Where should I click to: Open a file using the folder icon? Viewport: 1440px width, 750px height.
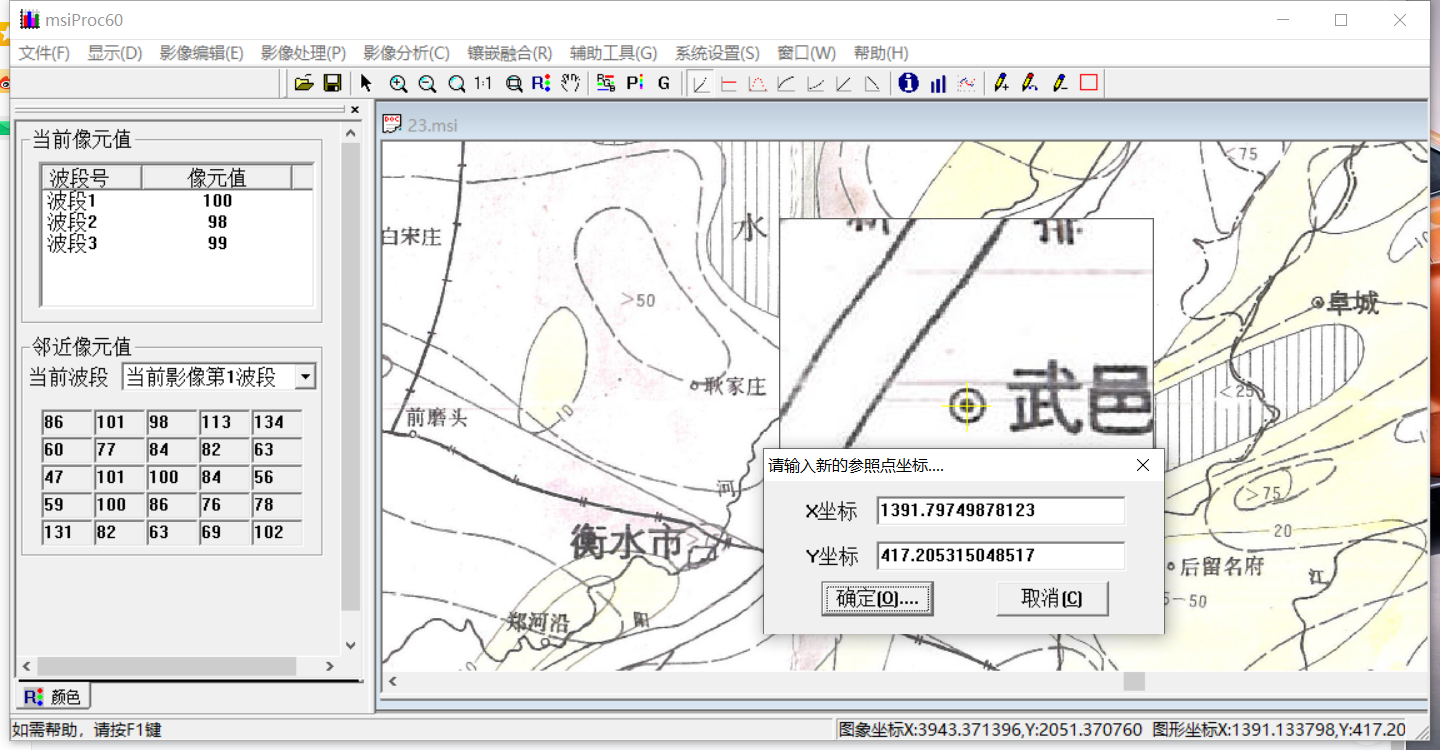304,83
